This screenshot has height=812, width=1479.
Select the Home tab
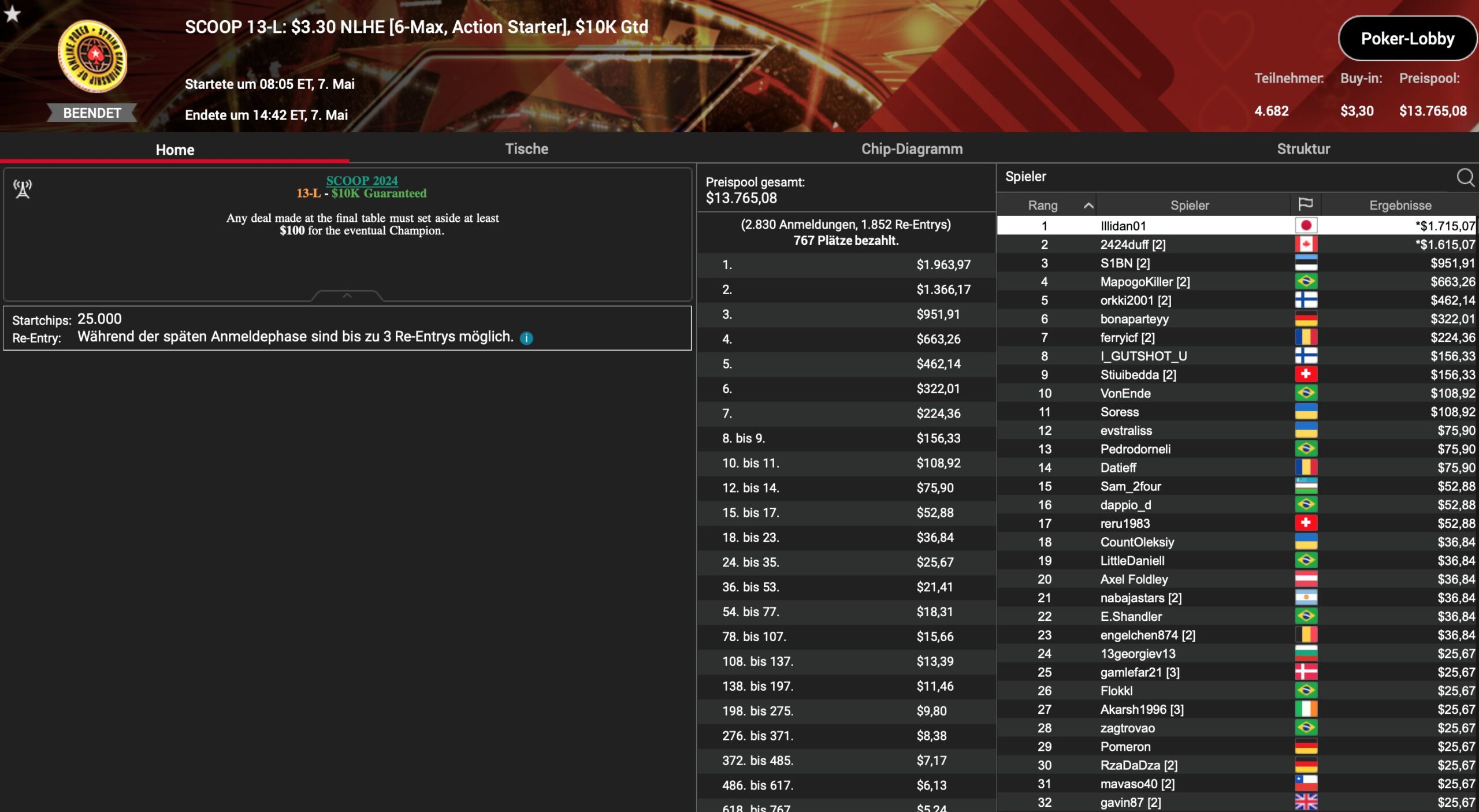tap(174, 150)
